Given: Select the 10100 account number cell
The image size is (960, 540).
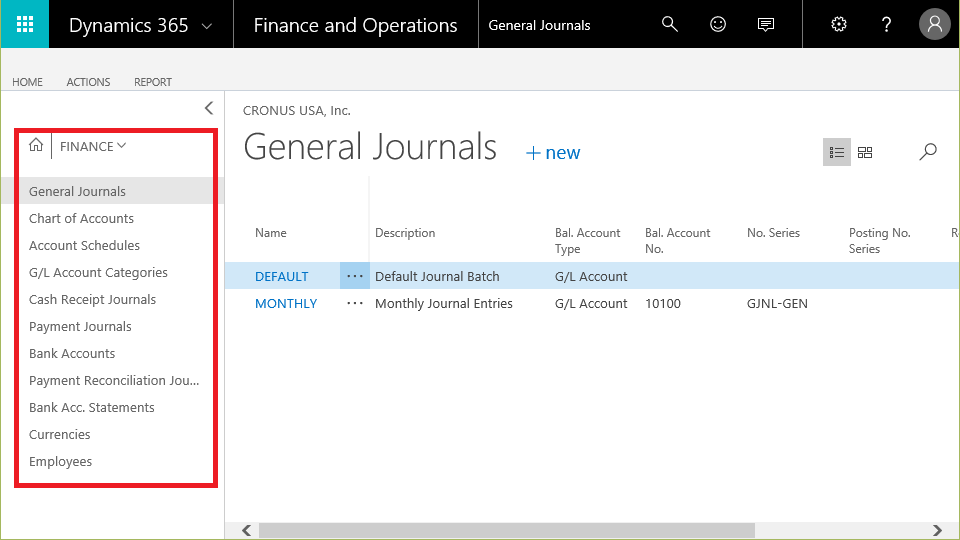Looking at the screenshot, I should 663,303.
